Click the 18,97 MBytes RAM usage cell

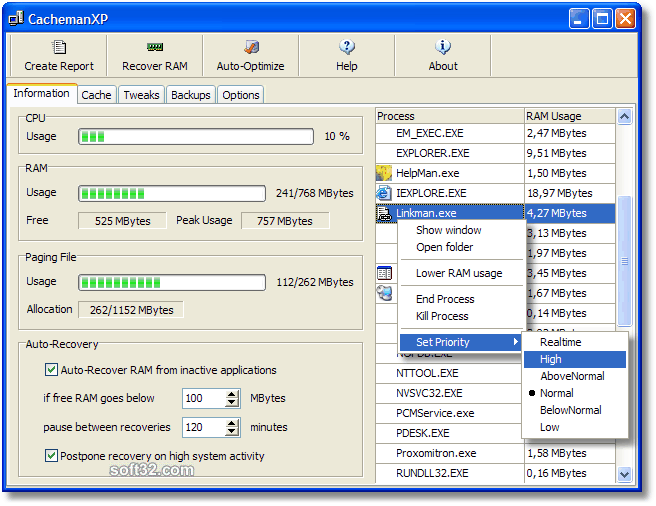[x=570, y=193]
